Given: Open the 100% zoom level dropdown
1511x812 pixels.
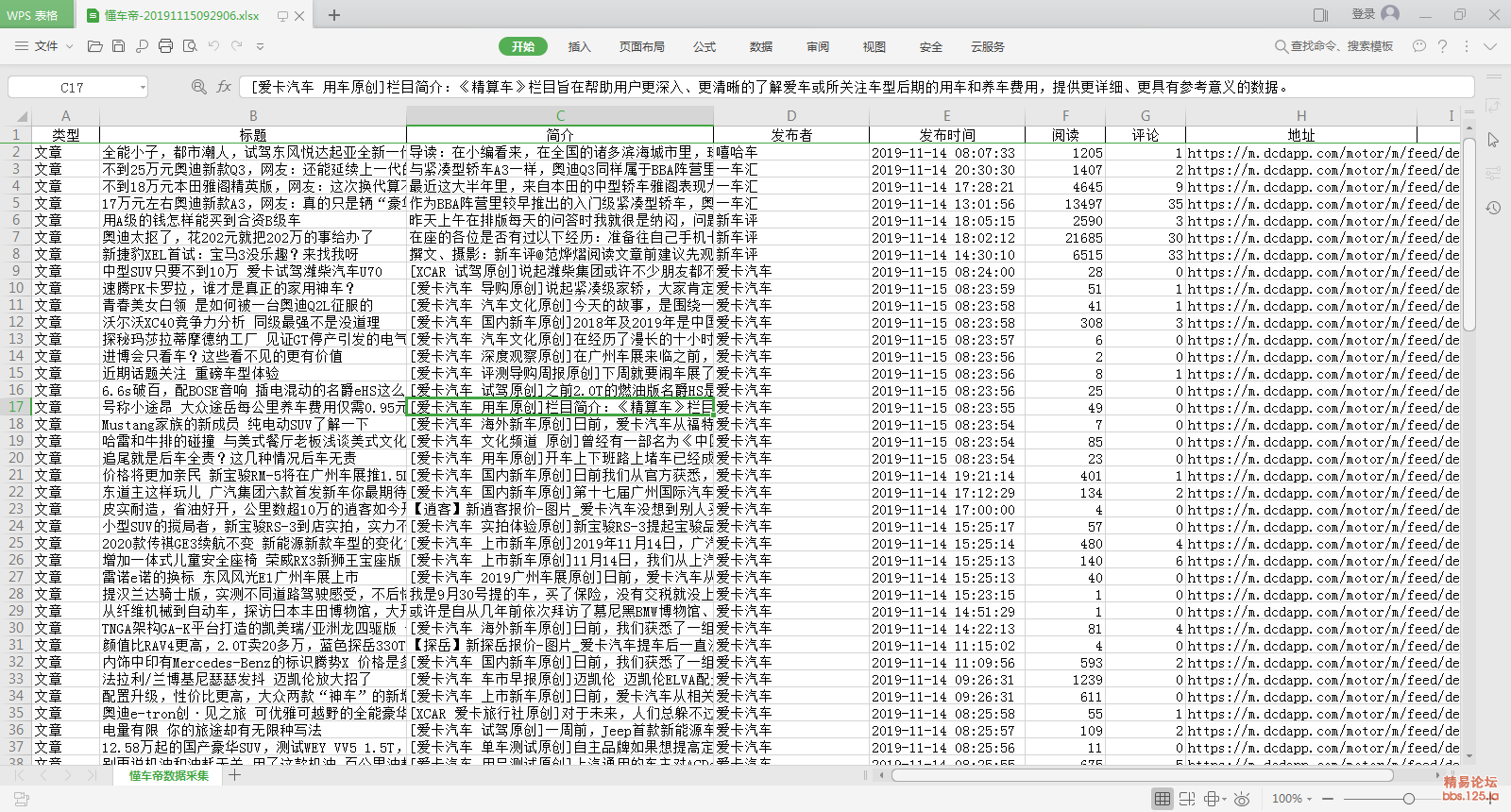Looking at the screenshot, I should [x=1292, y=799].
